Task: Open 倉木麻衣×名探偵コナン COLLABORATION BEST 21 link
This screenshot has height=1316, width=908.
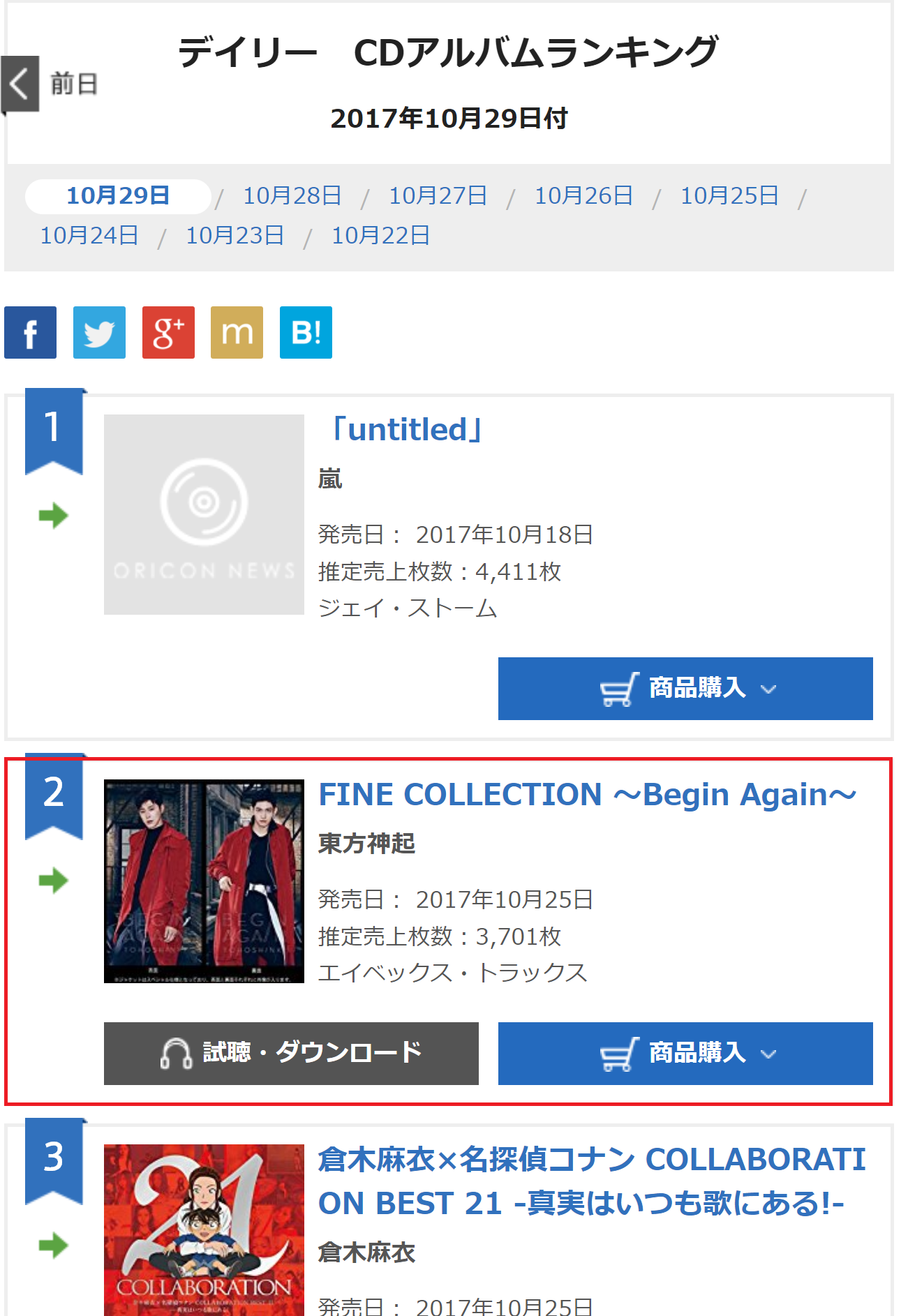Action: (x=591, y=1181)
